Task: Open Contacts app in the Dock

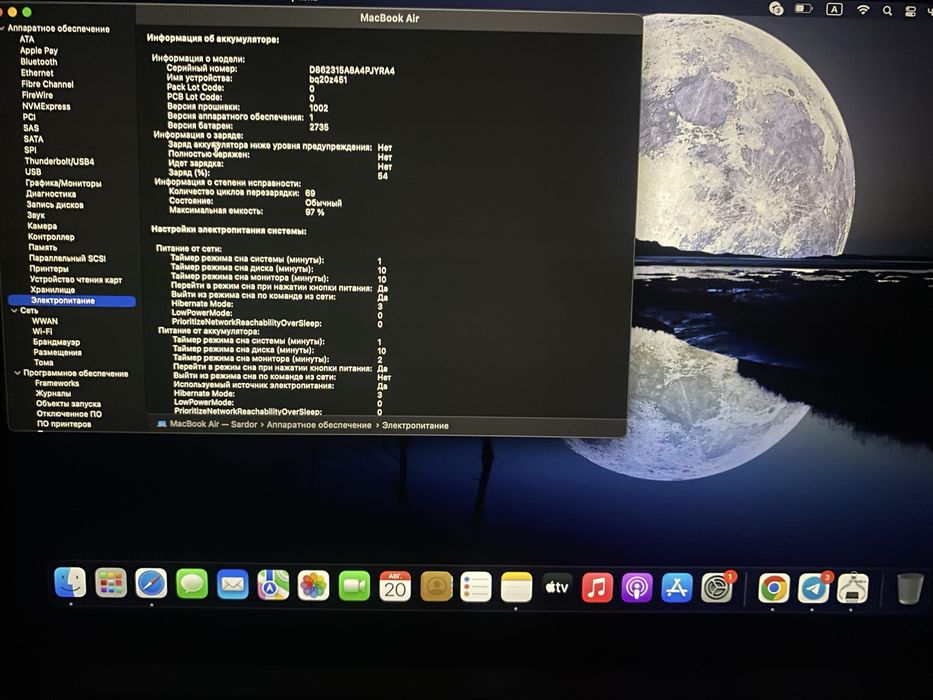Action: 436,587
